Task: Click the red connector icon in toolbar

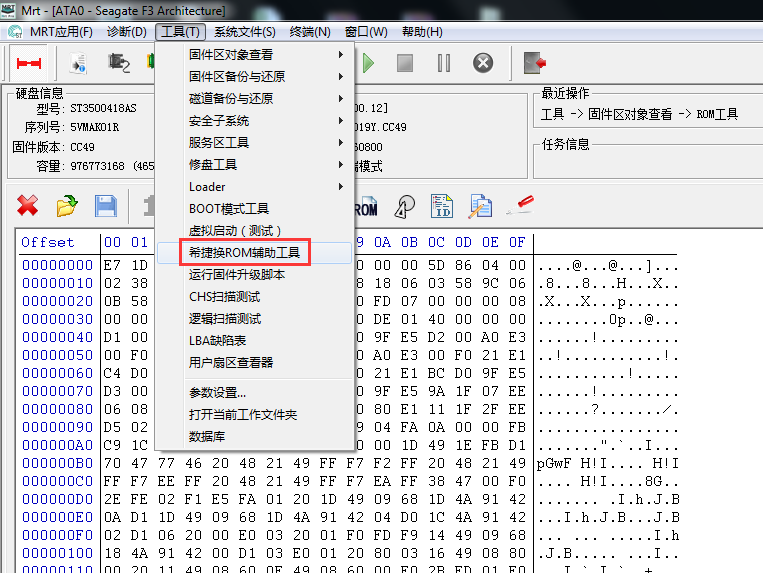Action: tap(27, 64)
